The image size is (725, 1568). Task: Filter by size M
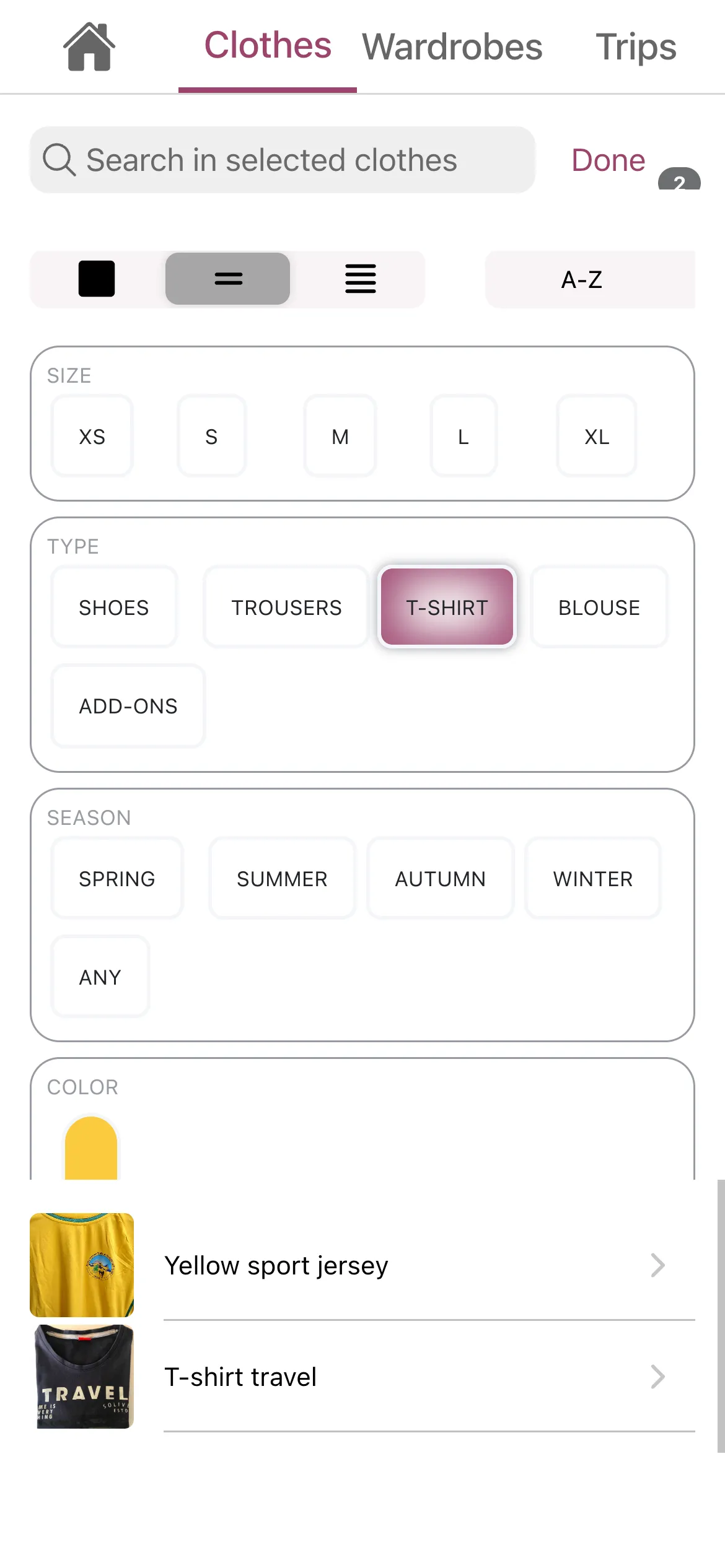[x=340, y=437]
